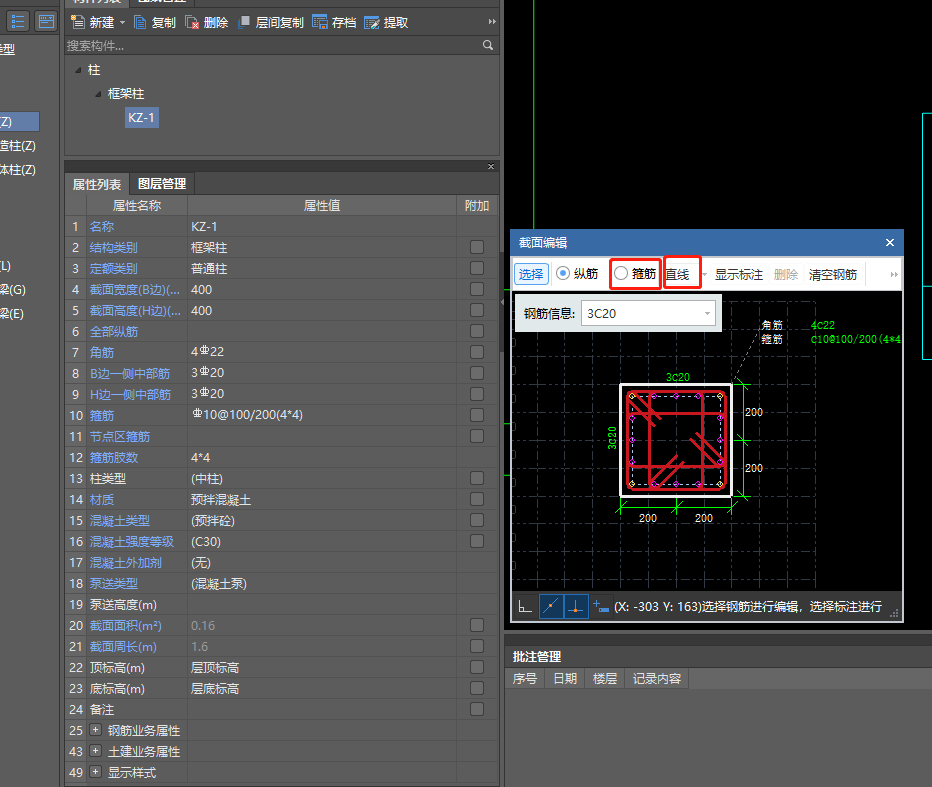Viewport: 932px width, 787px height.
Task: Click the 清空钢筋 button
Action: pyautogui.click(x=833, y=275)
